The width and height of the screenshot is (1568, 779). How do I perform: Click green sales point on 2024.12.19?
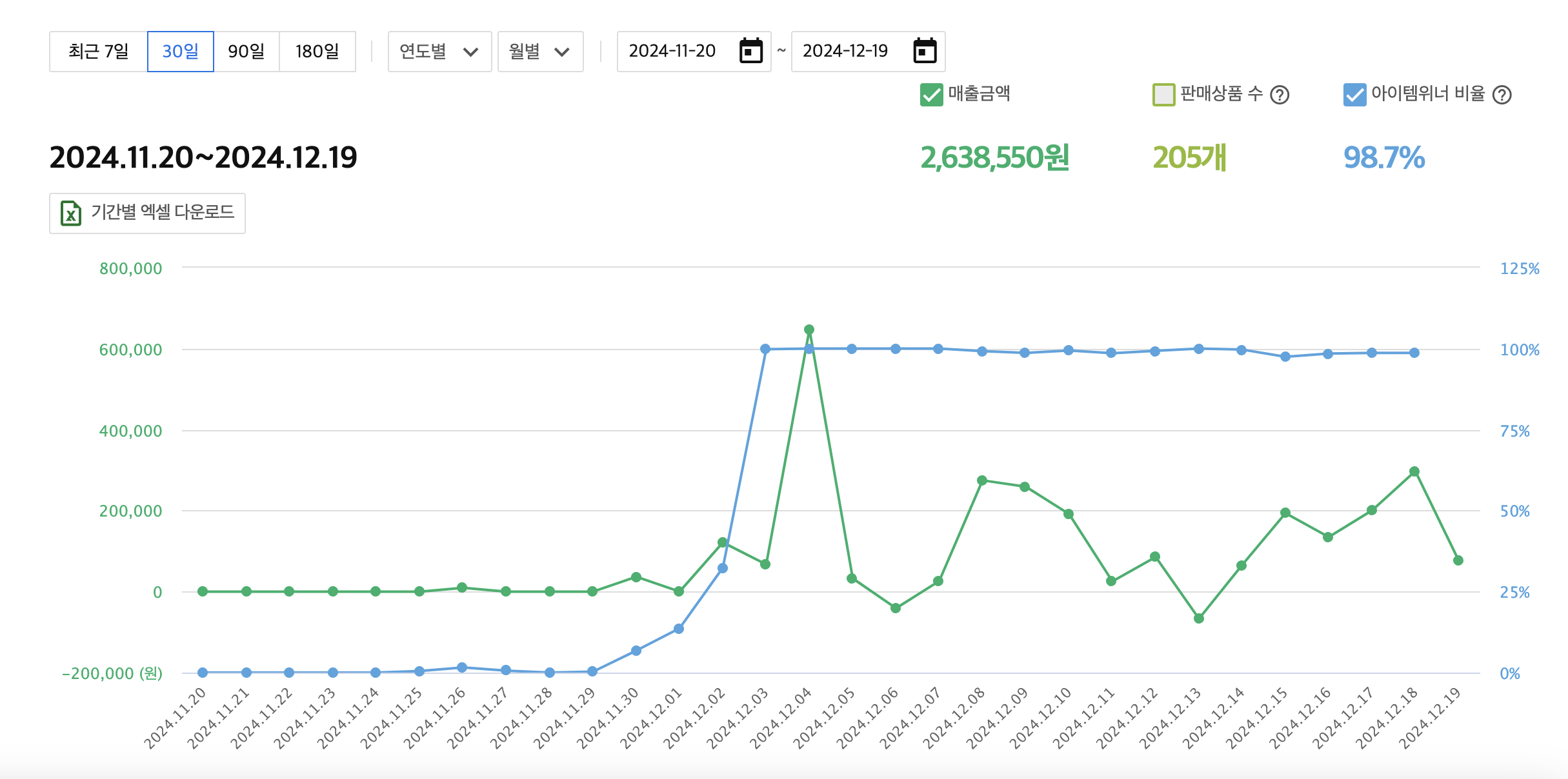1458,560
